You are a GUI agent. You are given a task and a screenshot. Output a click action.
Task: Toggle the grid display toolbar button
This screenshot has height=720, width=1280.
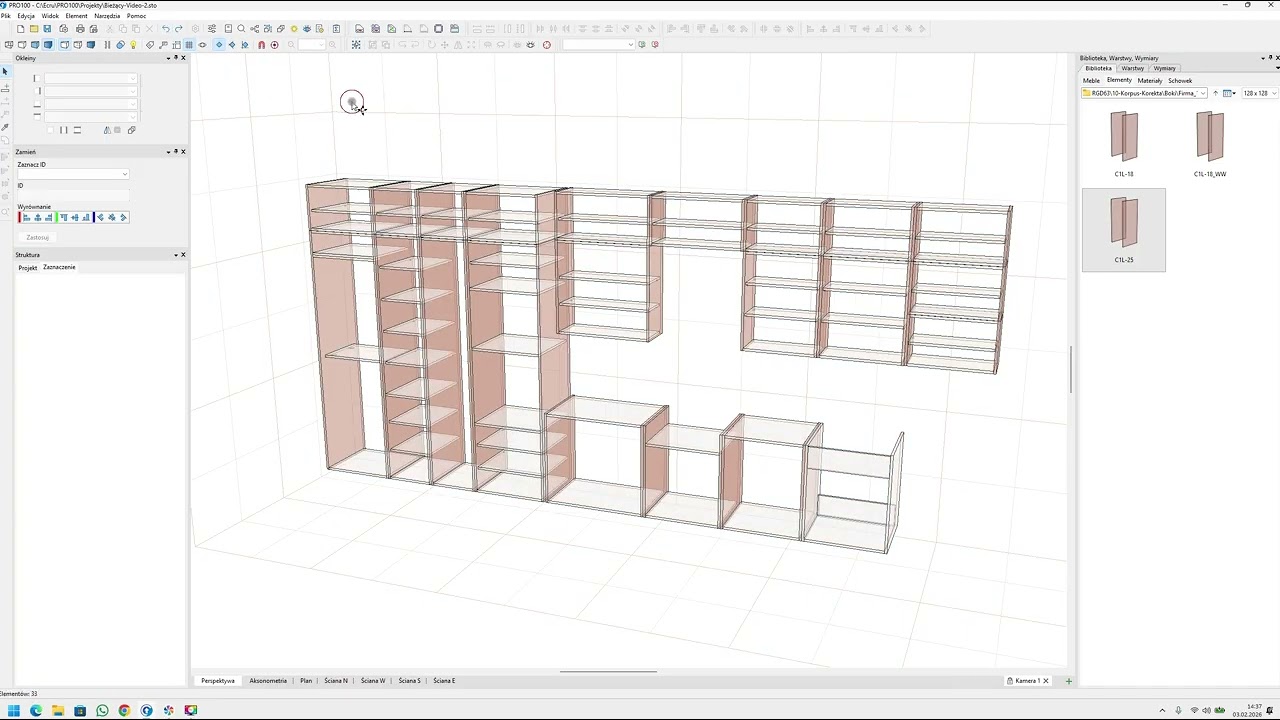coord(189,45)
